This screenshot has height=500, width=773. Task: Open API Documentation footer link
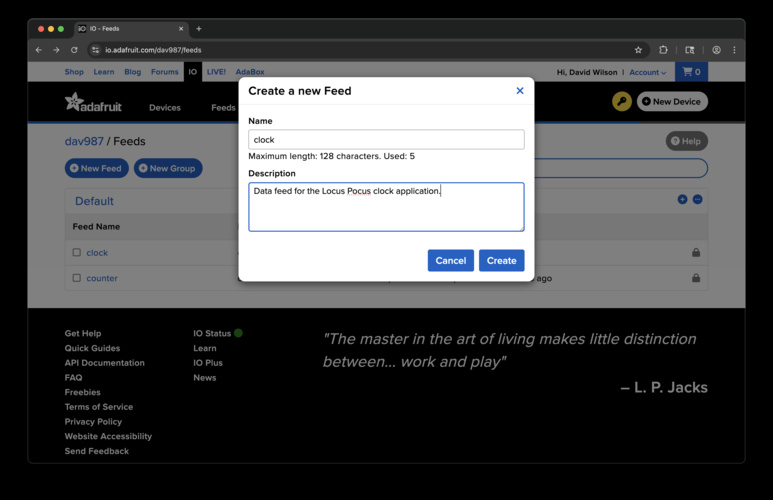click(105, 363)
